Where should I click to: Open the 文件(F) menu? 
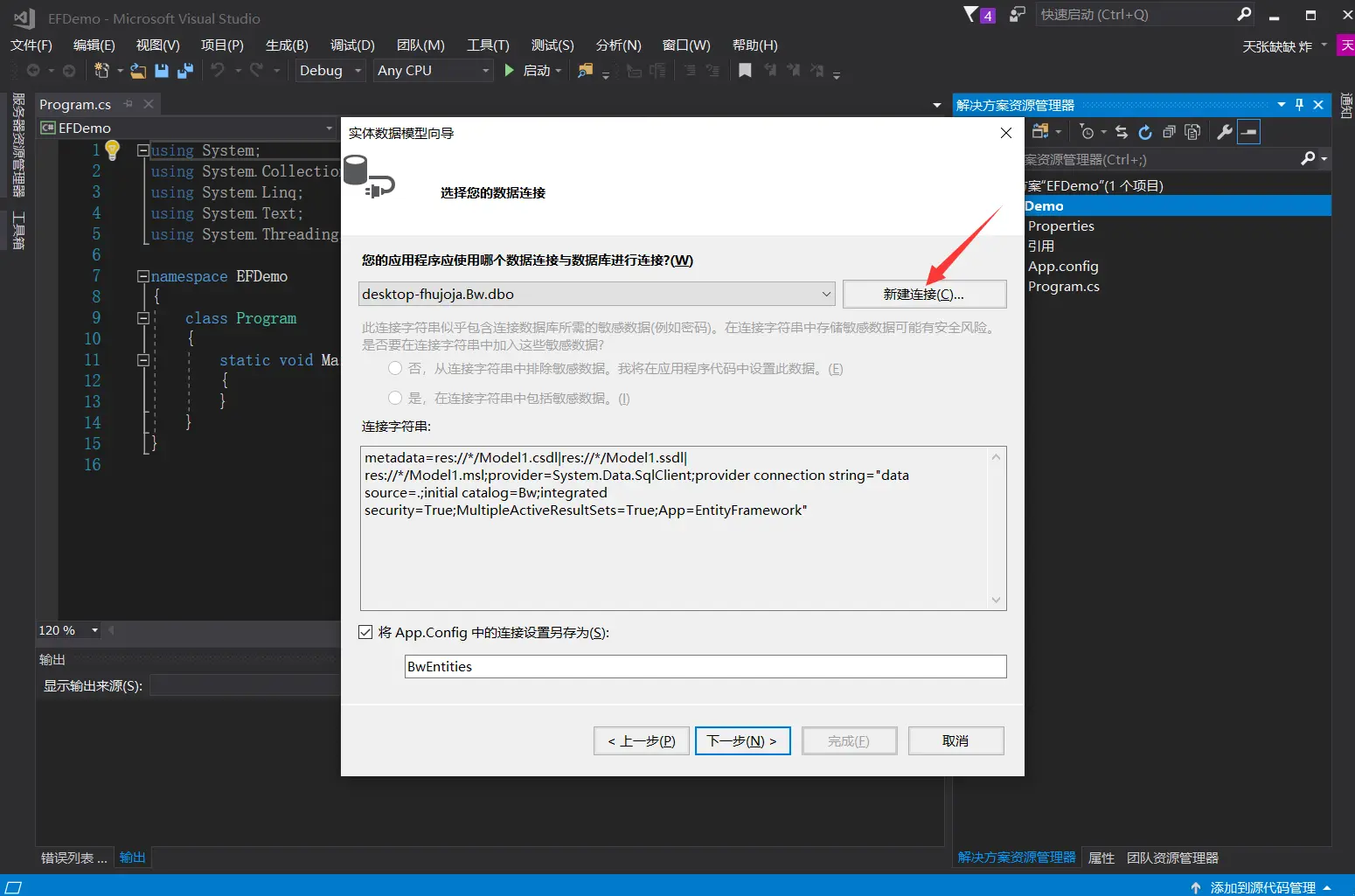[x=31, y=45]
